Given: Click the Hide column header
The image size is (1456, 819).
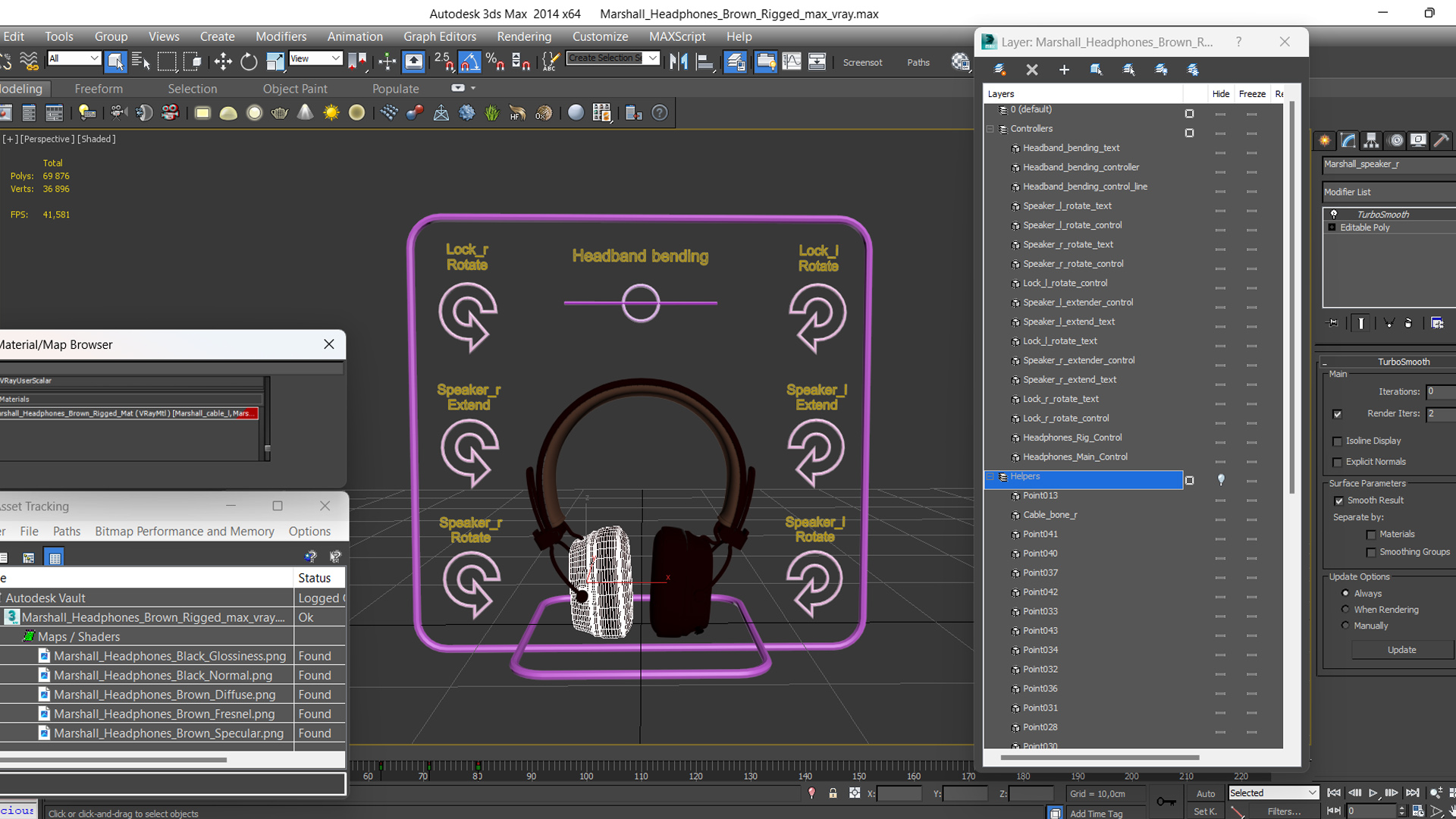Looking at the screenshot, I should click(1220, 94).
